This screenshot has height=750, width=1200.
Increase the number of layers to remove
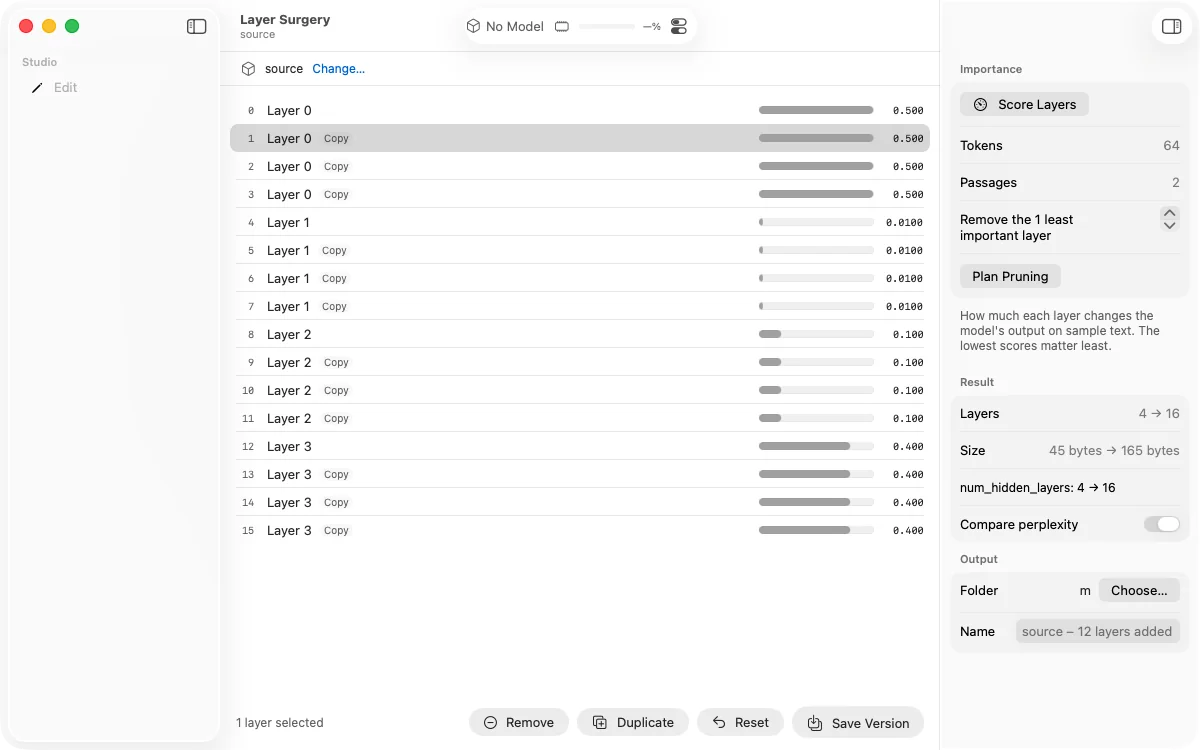[x=1170, y=213]
